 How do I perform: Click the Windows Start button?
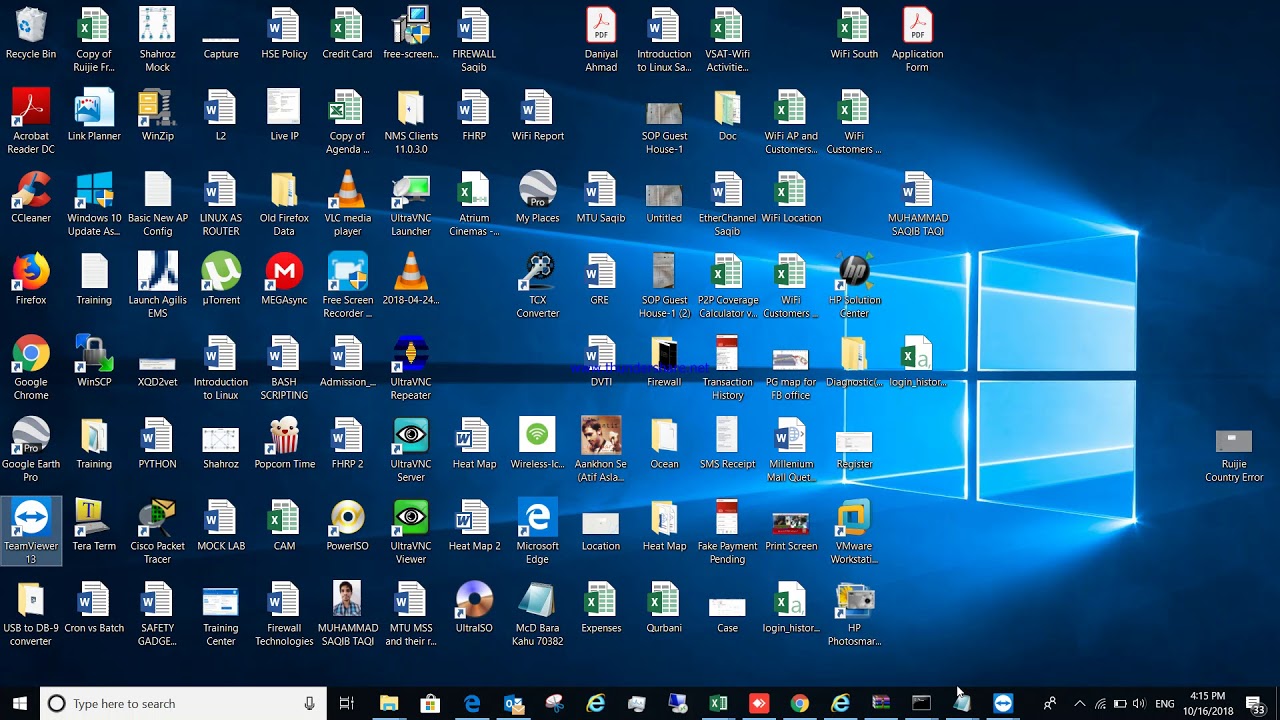20,704
